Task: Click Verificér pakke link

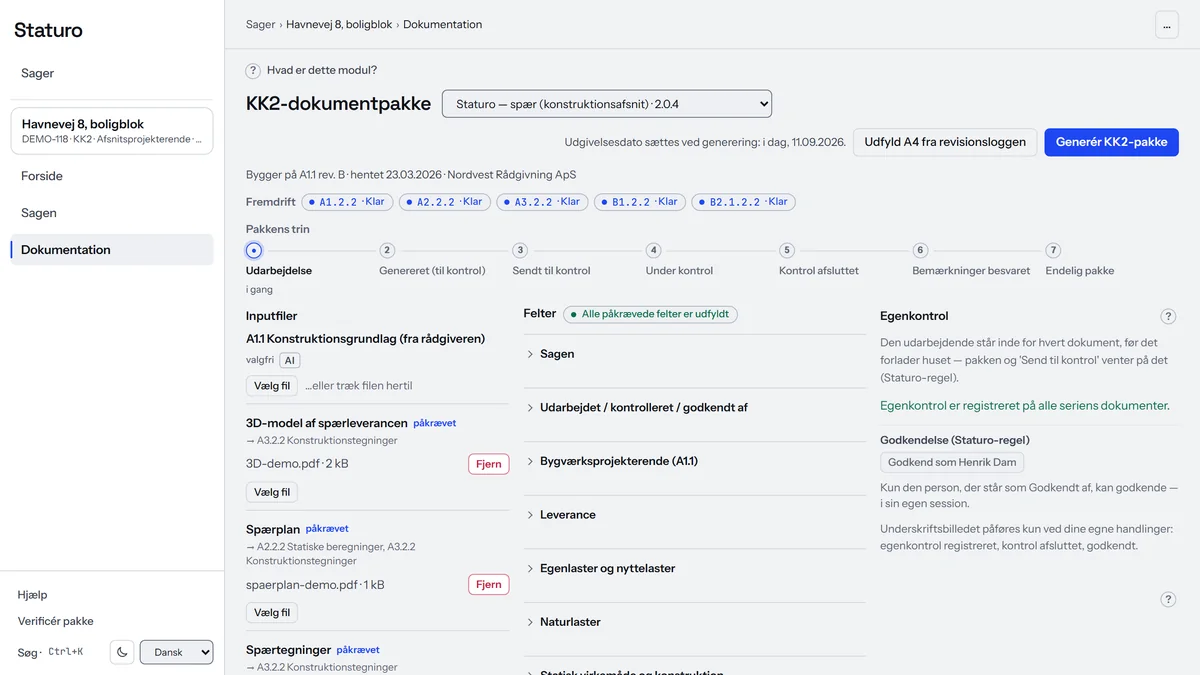Action: (55, 621)
